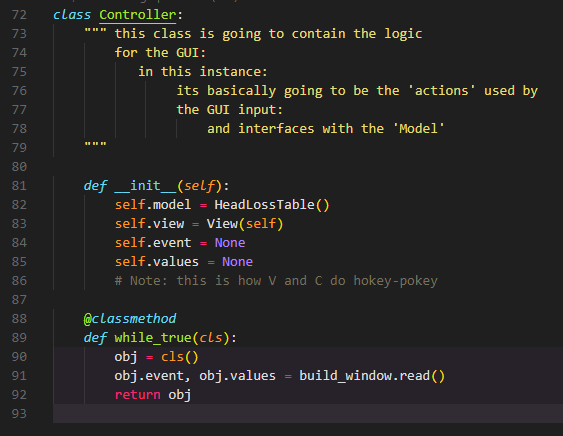Image resolution: width=563 pixels, height=436 pixels.
Task: Click line number 86 in gutter
Action: pos(19,281)
